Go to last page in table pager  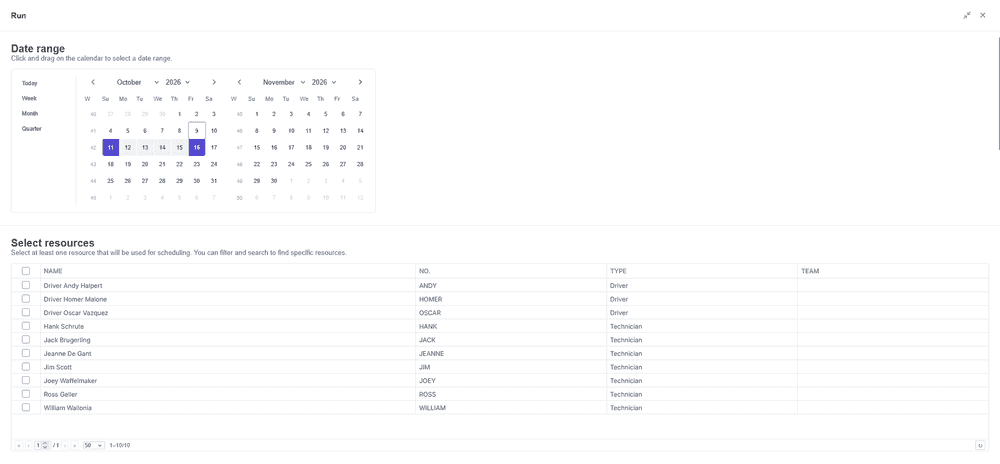point(75,445)
